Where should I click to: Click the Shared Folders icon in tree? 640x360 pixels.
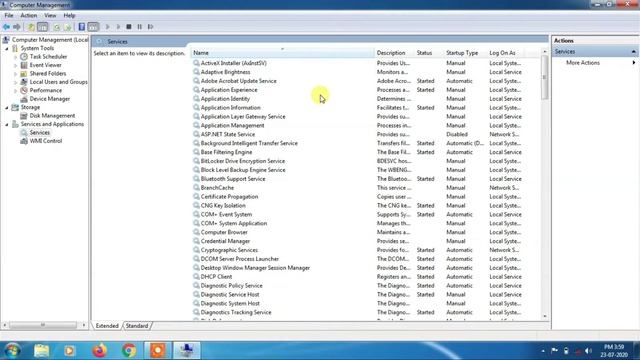[x=24, y=74]
